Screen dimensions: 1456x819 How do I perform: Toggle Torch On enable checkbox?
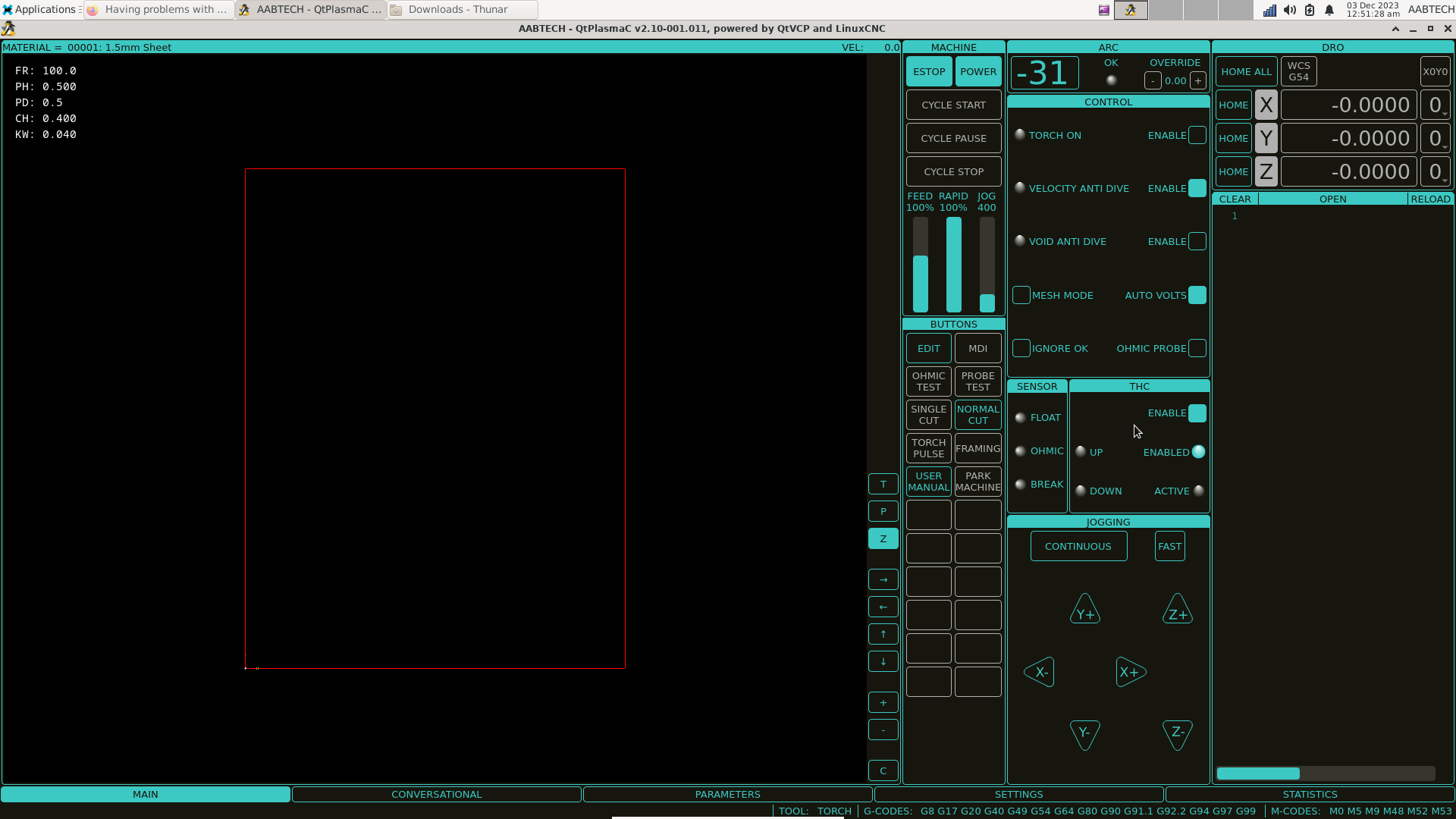[x=1197, y=135]
